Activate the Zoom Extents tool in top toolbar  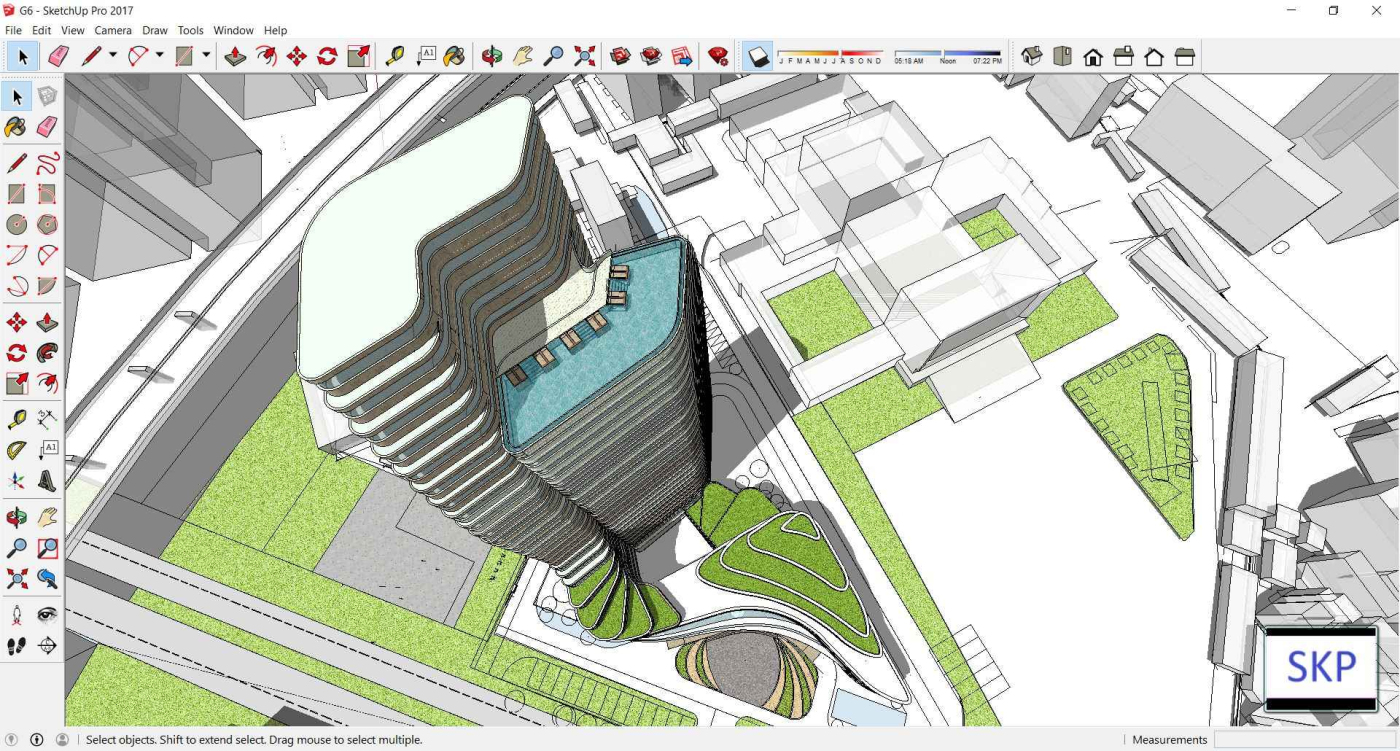point(585,57)
